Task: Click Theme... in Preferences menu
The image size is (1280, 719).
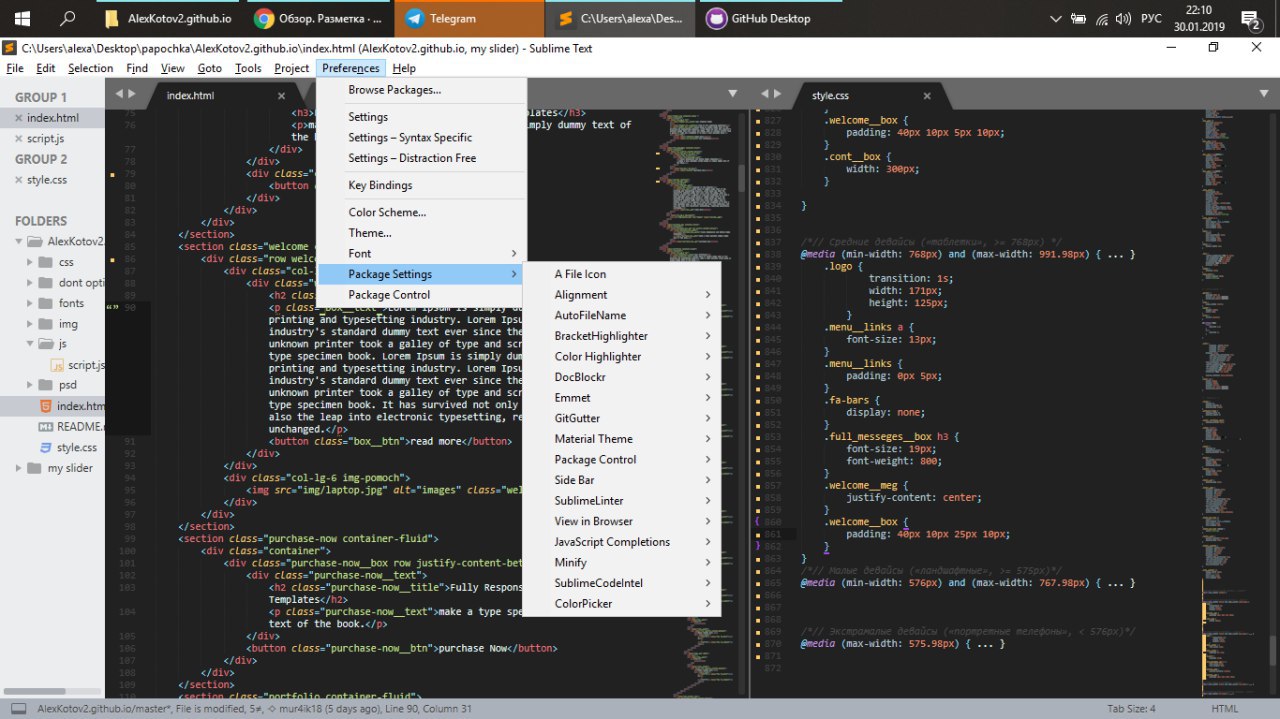Action: pos(421,233)
